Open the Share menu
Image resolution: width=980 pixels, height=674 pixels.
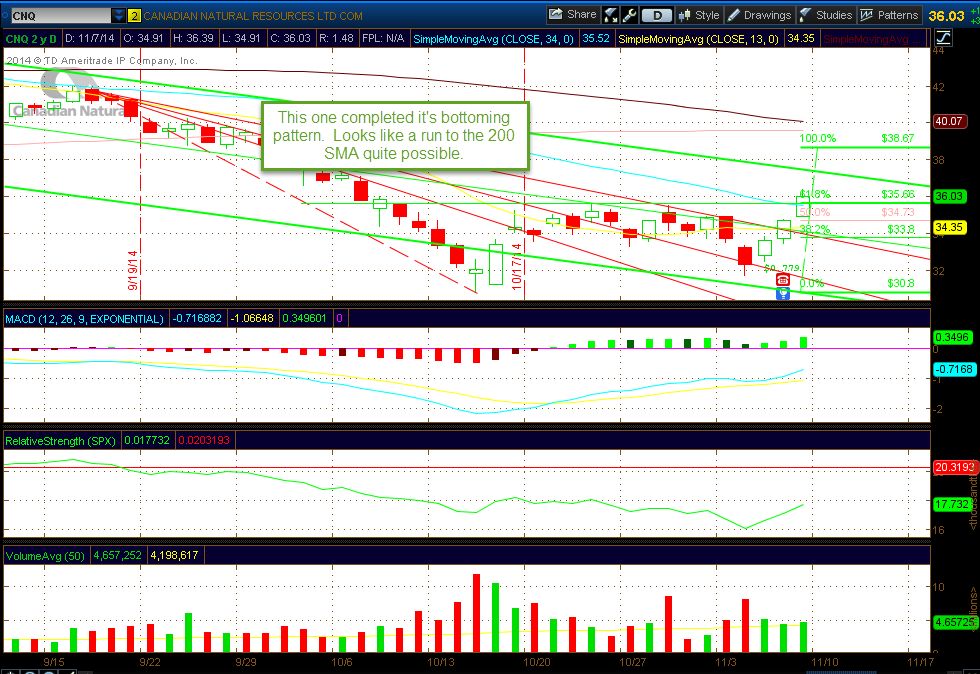(x=573, y=15)
